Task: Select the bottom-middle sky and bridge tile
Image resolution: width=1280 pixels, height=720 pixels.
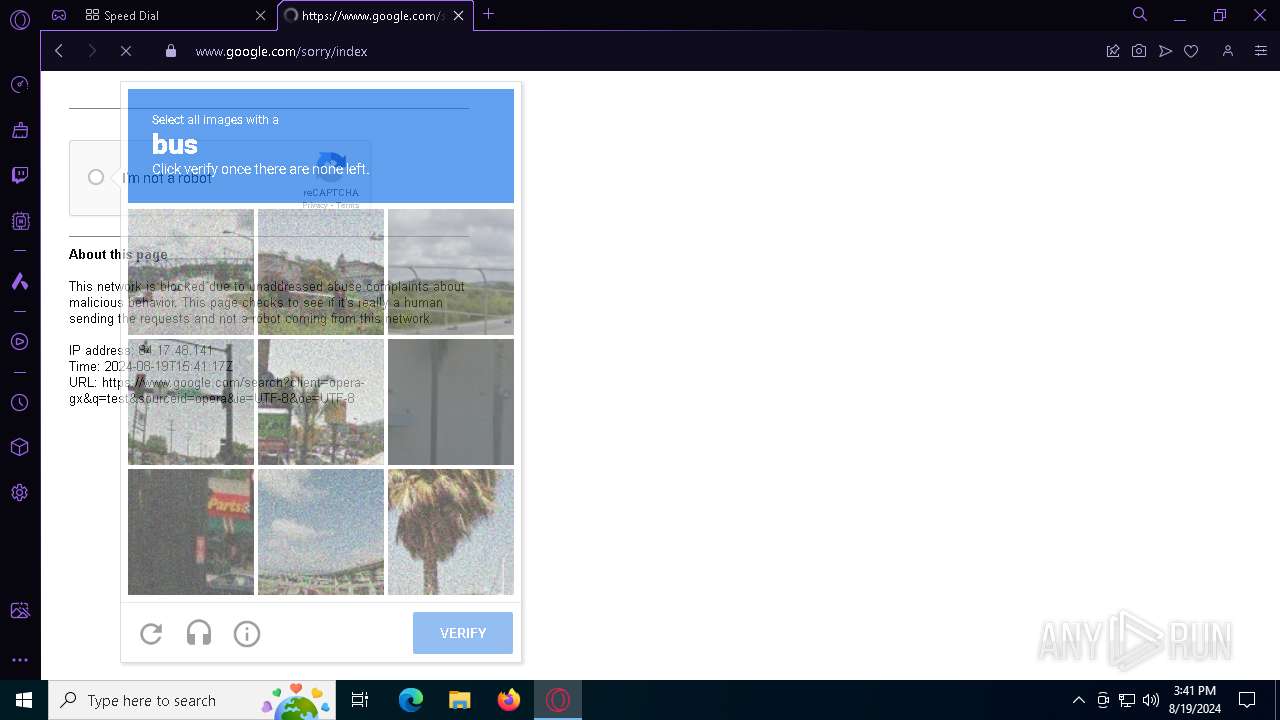Action: 321,532
